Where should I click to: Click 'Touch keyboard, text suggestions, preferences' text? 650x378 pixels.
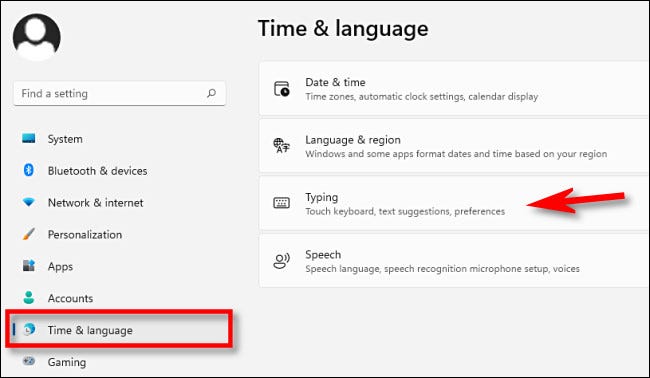click(405, 211)
